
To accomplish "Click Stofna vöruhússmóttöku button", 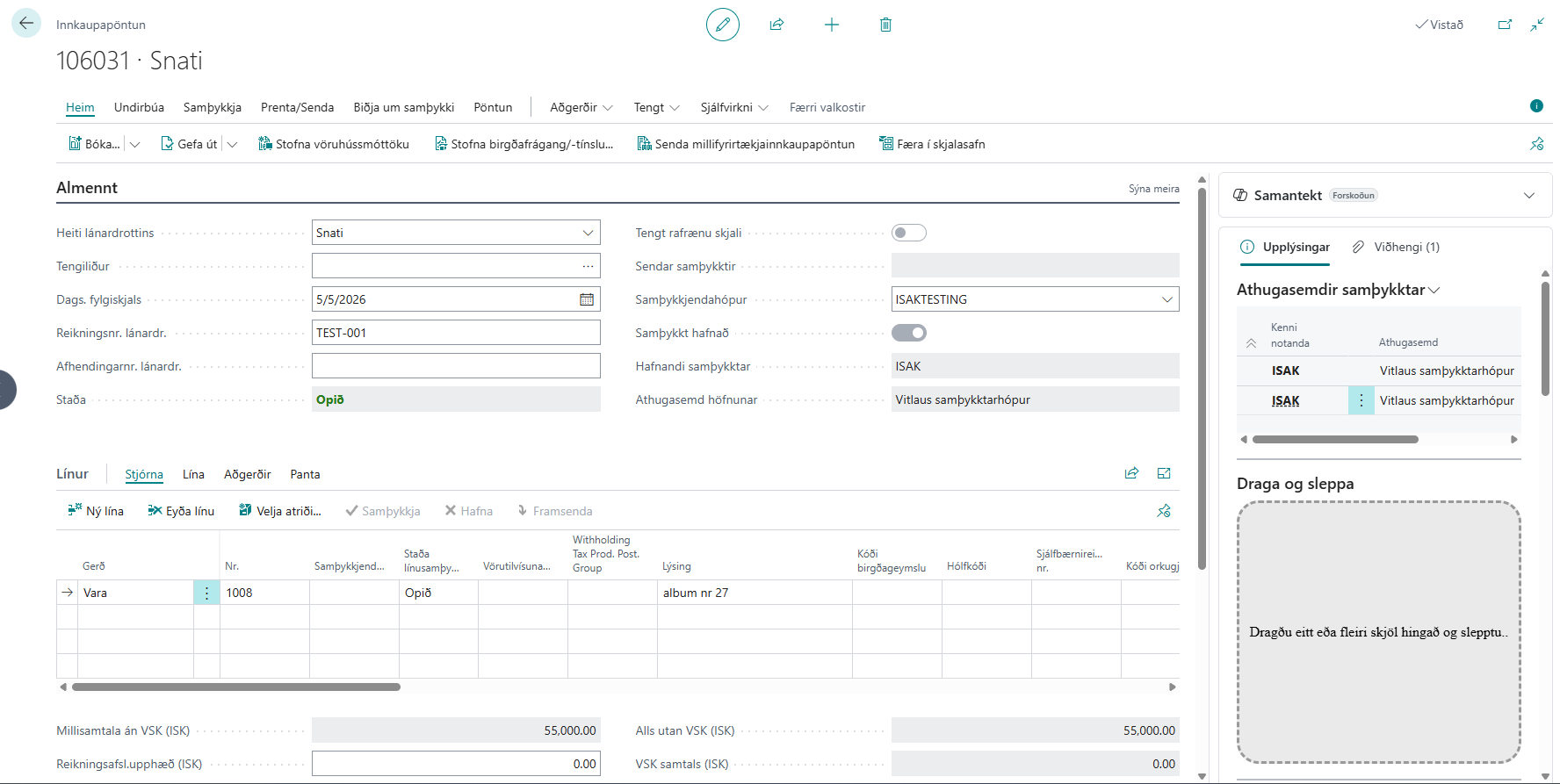I will (334, 144).
